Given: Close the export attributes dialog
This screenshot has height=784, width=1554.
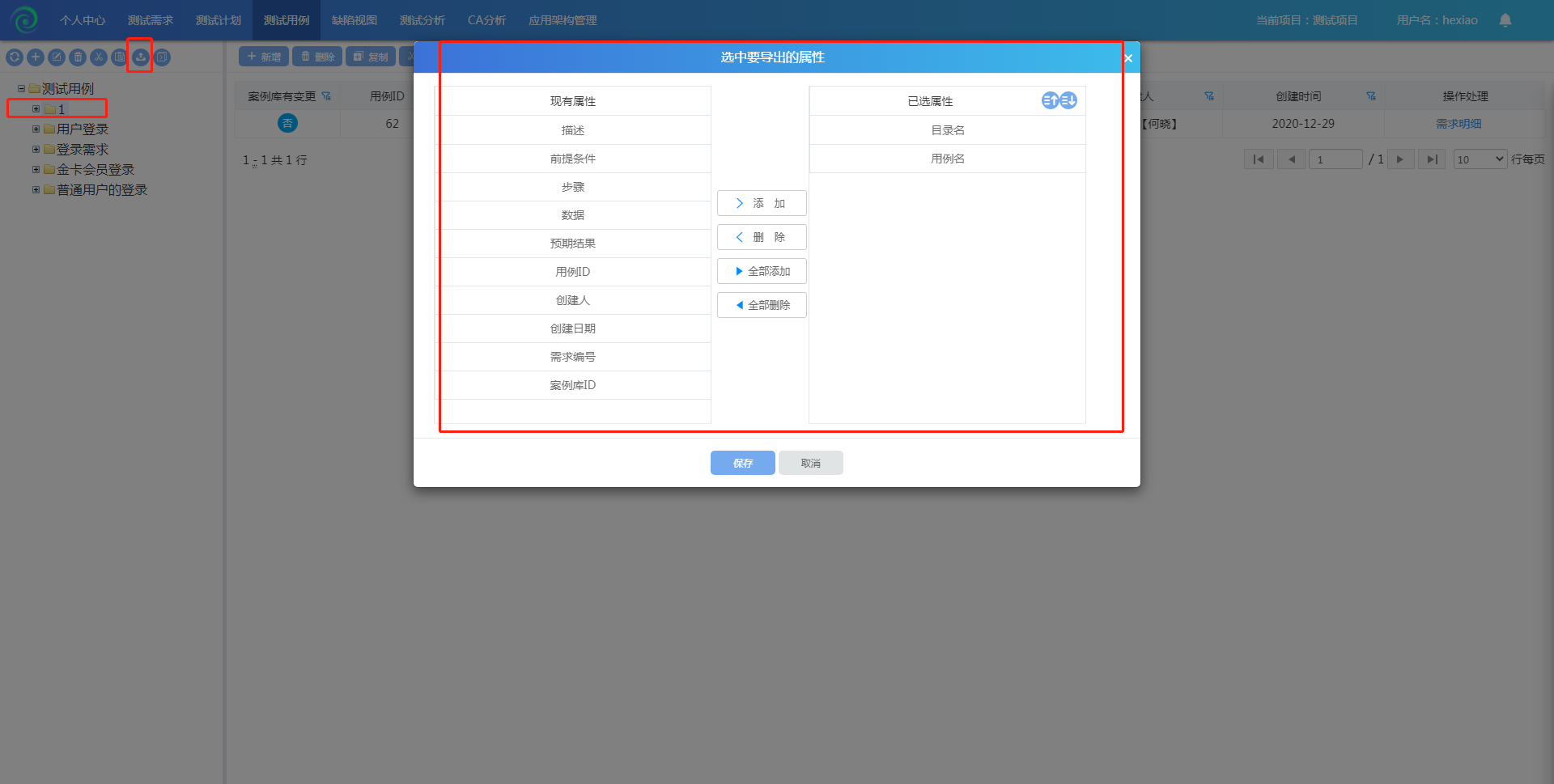Looking at the screenshot, I should coord(1128,58).
